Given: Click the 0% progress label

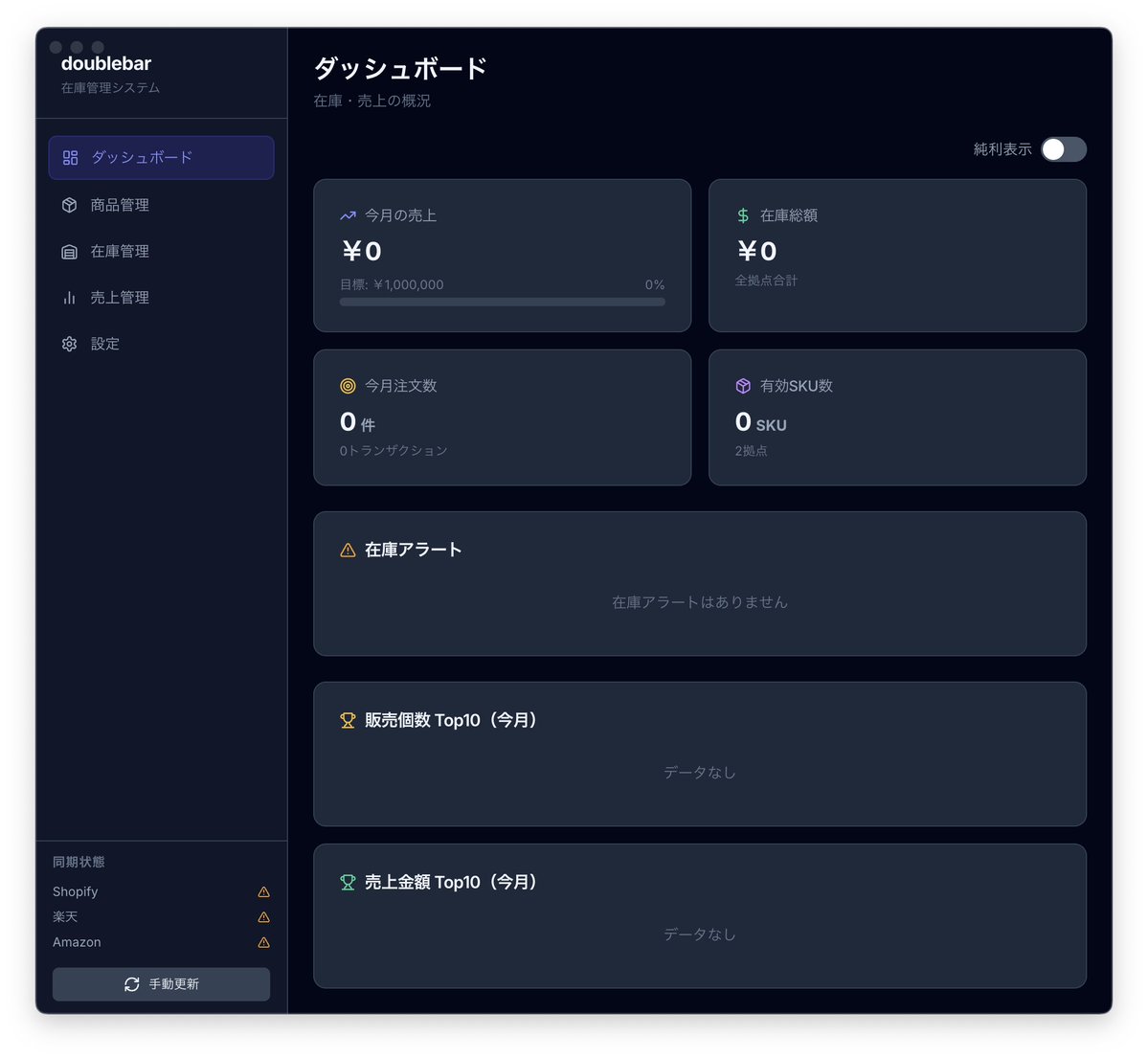Looking at the screenshot, I should point(655,284).
